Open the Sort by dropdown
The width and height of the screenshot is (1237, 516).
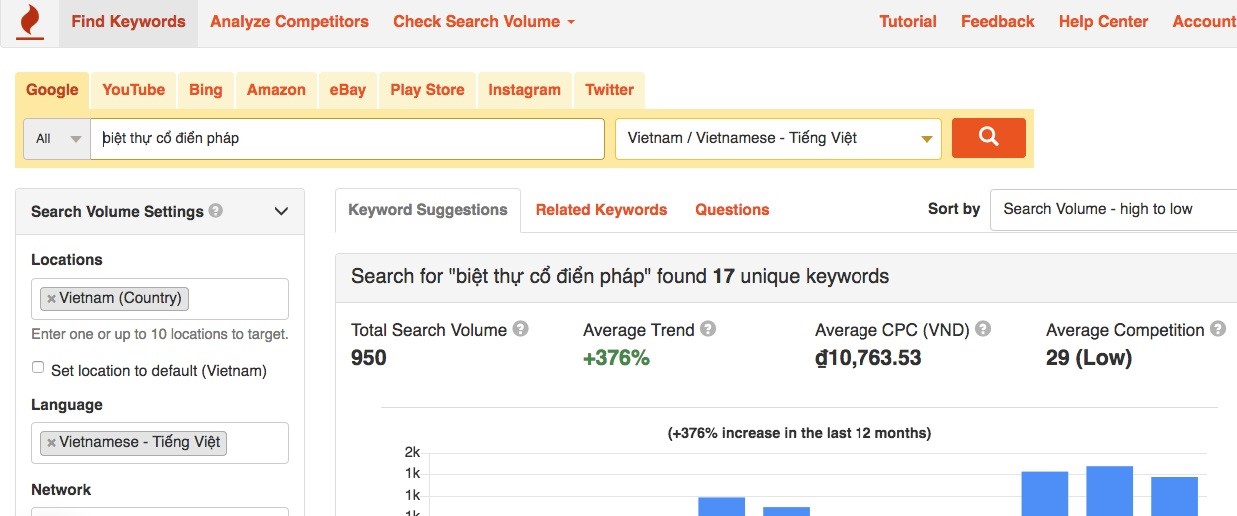1112,209
